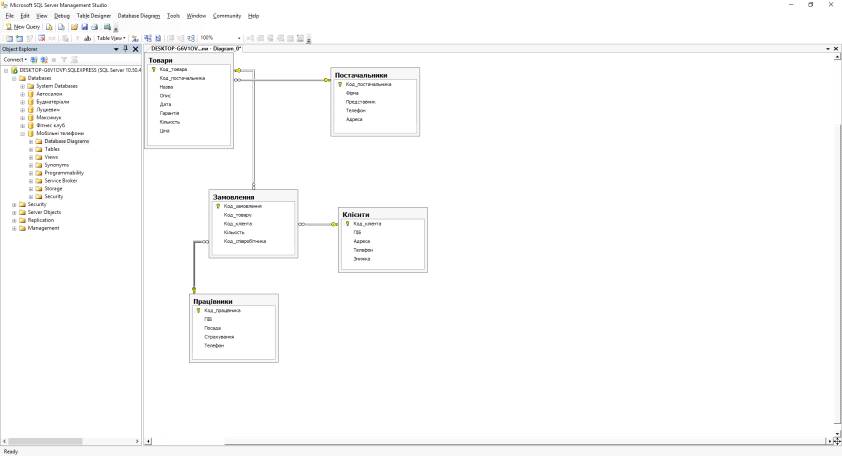Pin the Object Explorer panel
Image resolution: width=842 pixels, height=456 pixels.
(126, 49)
